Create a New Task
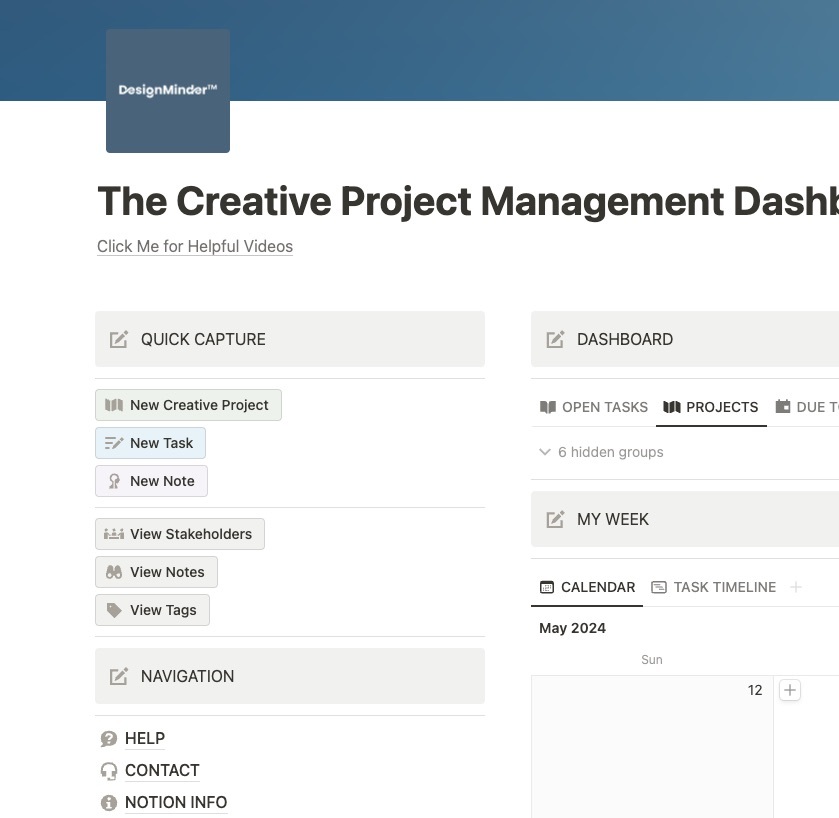Viewport: 839px width, 818px height. click(151, 443)
